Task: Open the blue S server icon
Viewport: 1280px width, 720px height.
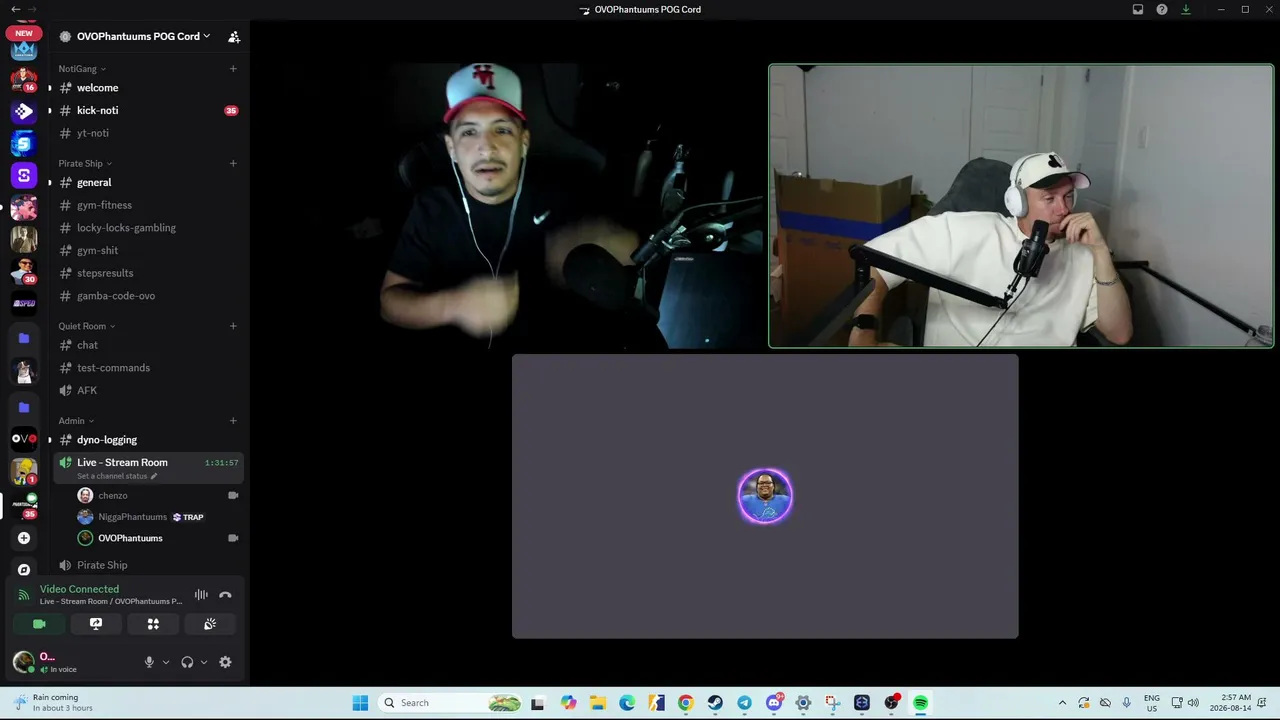Action: pos(24,144)
